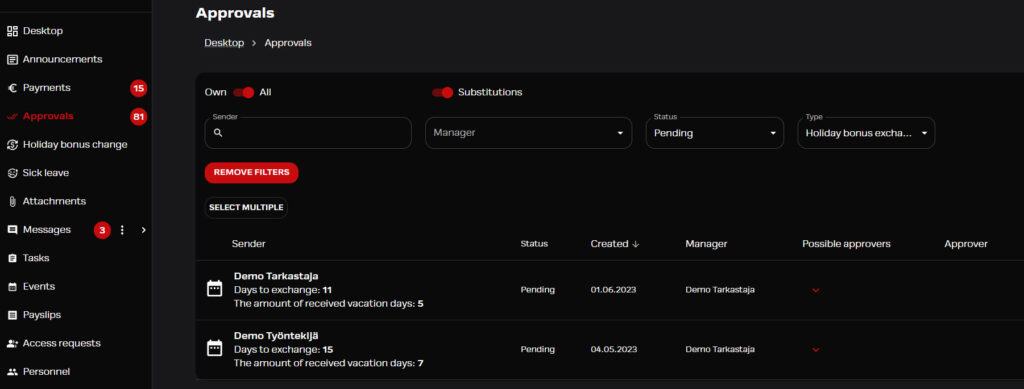The width and height of the screenshot is (1024, 389).
Task: Click the Personnel people icon
Action: 12,371
